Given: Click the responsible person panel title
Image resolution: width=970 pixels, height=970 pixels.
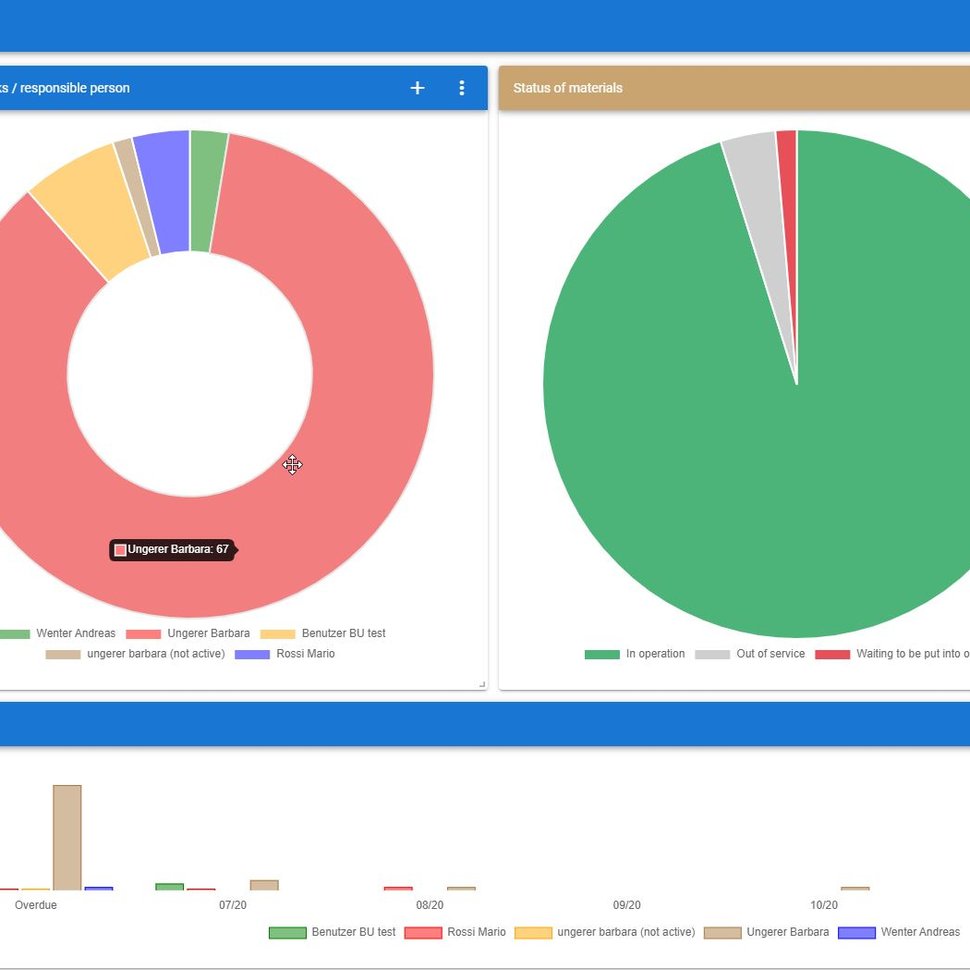Looking at the screenshot, I should 64,88.
